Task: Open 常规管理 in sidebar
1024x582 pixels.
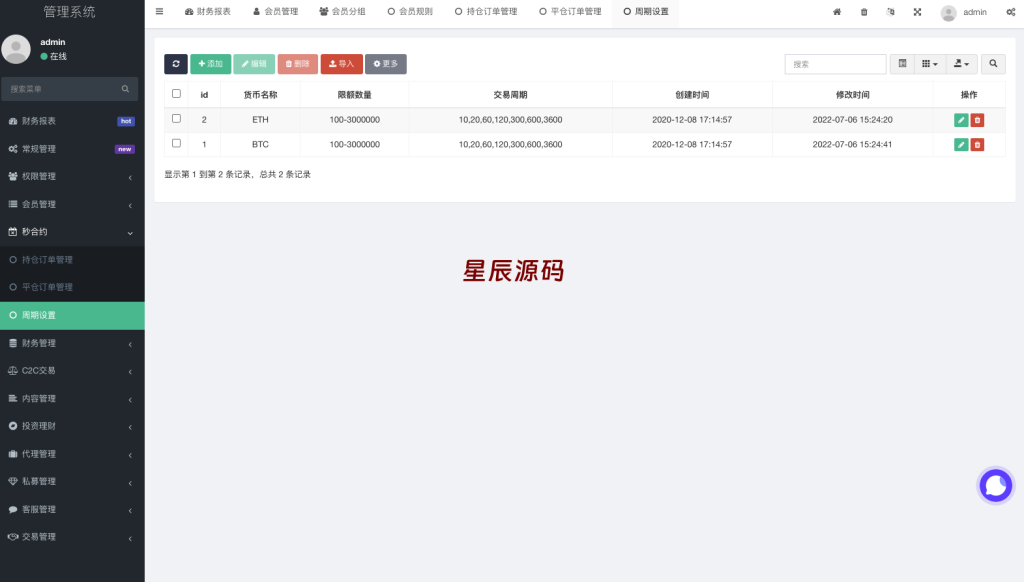Action: [x=72, y=149]
